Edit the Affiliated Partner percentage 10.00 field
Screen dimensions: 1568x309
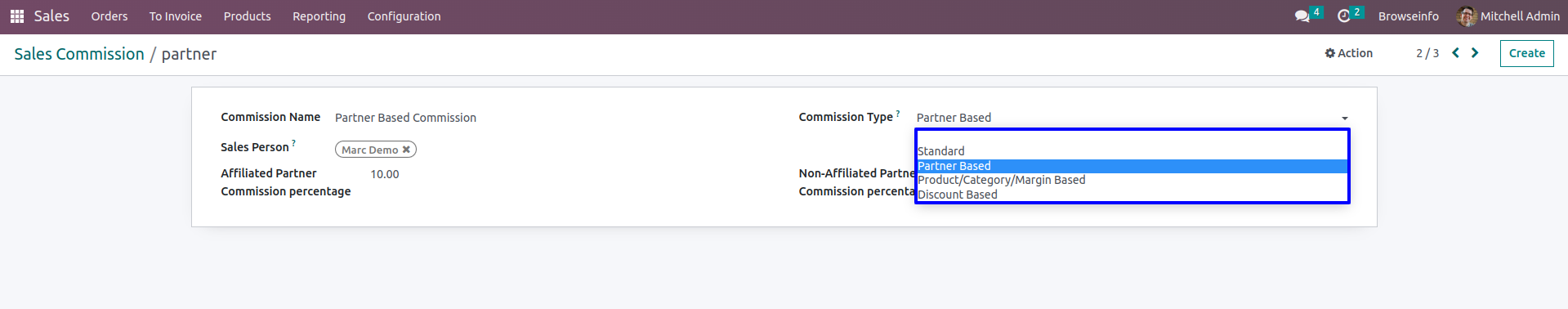click(385, 174)
